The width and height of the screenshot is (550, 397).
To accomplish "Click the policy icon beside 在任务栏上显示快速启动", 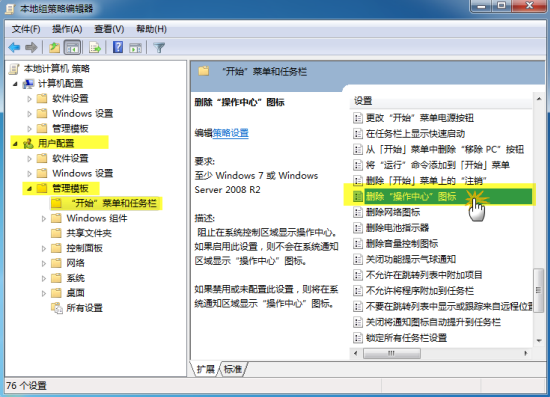I will click(357, 134).
